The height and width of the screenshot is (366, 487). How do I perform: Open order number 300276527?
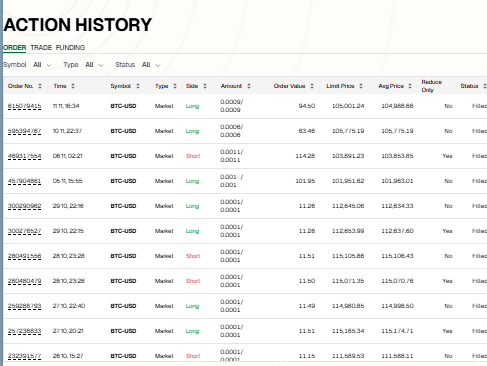[24, 231]
